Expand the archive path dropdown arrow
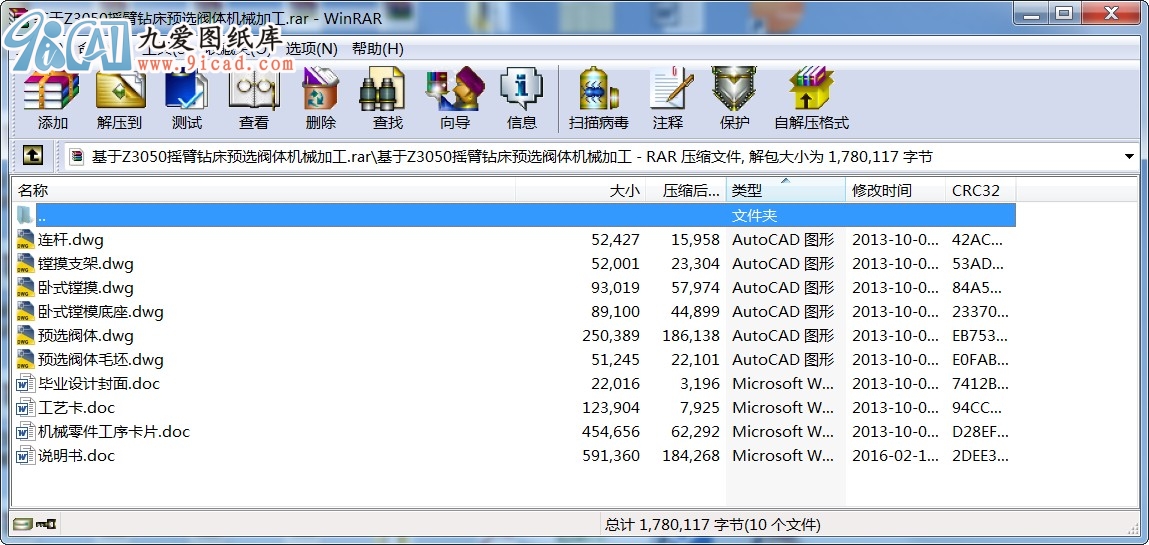This screenshot has width=1149, height=545. [x=1129, y=157]
